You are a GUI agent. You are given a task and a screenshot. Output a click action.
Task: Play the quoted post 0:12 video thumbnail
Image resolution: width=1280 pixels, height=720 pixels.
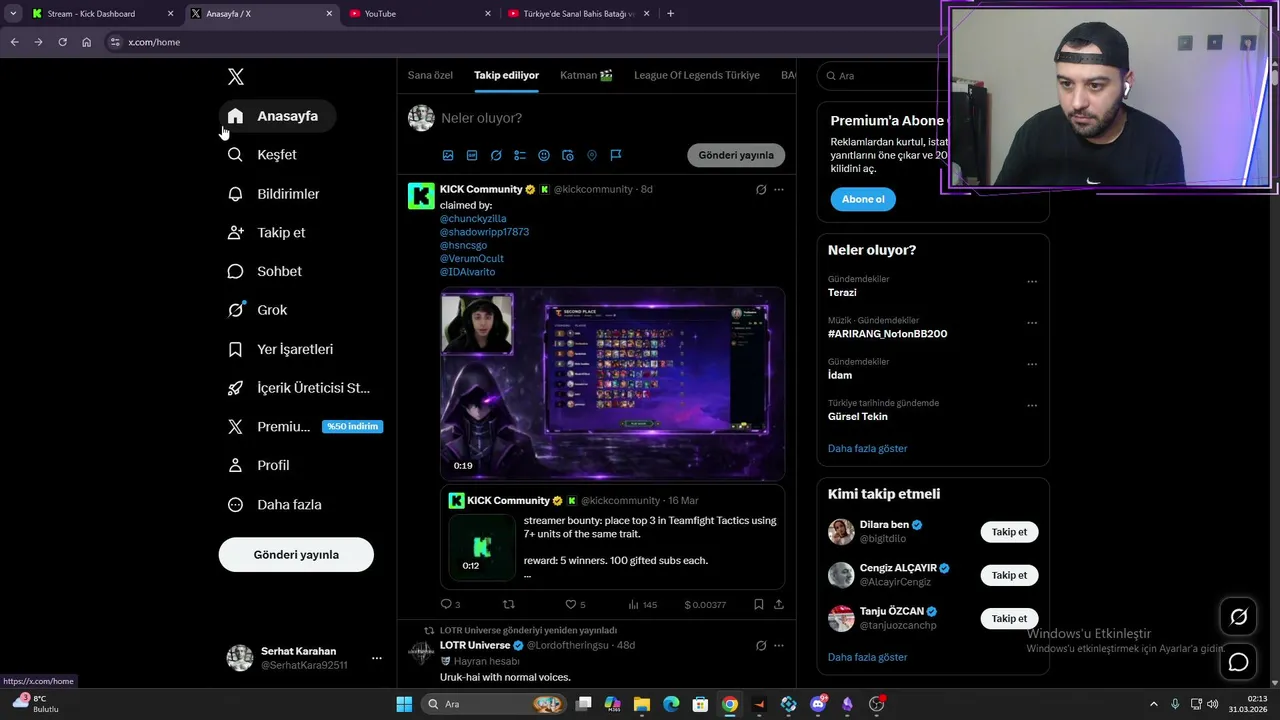(x=482, y=547)
